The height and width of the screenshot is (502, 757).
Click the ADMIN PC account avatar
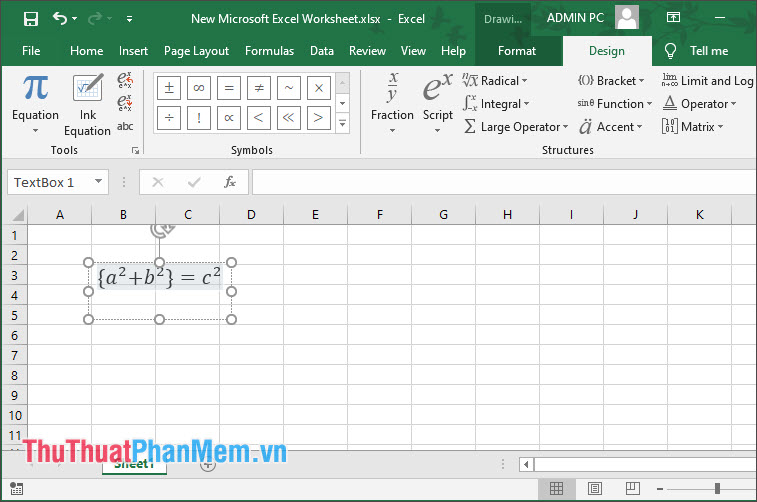pos(627,17)
